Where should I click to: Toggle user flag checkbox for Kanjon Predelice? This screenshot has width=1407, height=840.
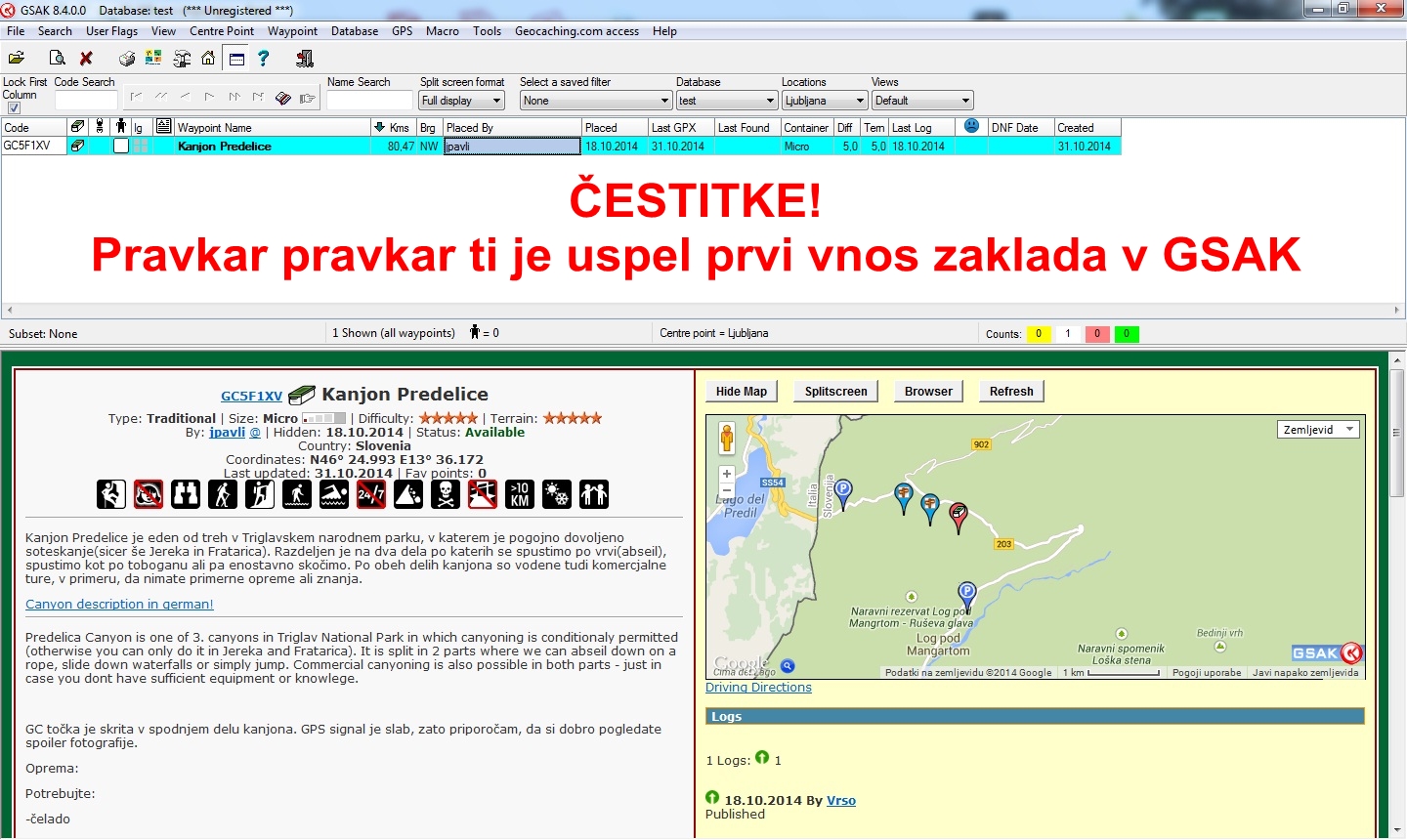[121, 146]
